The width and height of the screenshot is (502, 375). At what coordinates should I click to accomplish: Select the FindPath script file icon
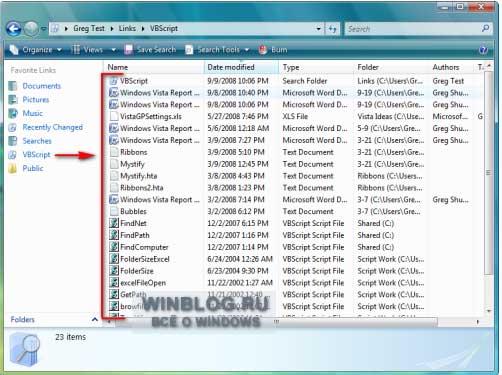pyautogui.click(x=114, y=235)
